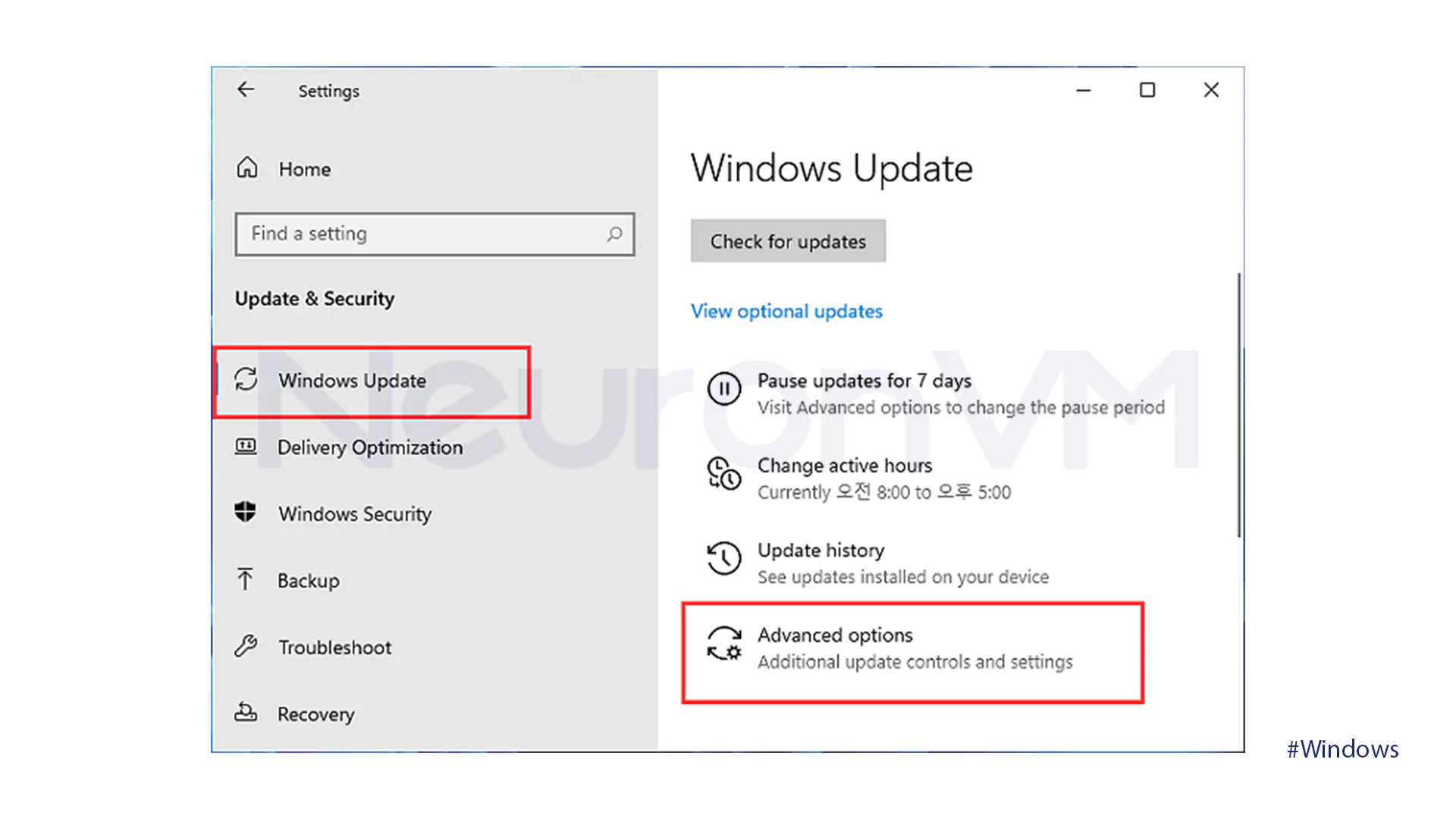Click the back navigation arrow button
The image size is (1456, 819).
coord(246,90)
